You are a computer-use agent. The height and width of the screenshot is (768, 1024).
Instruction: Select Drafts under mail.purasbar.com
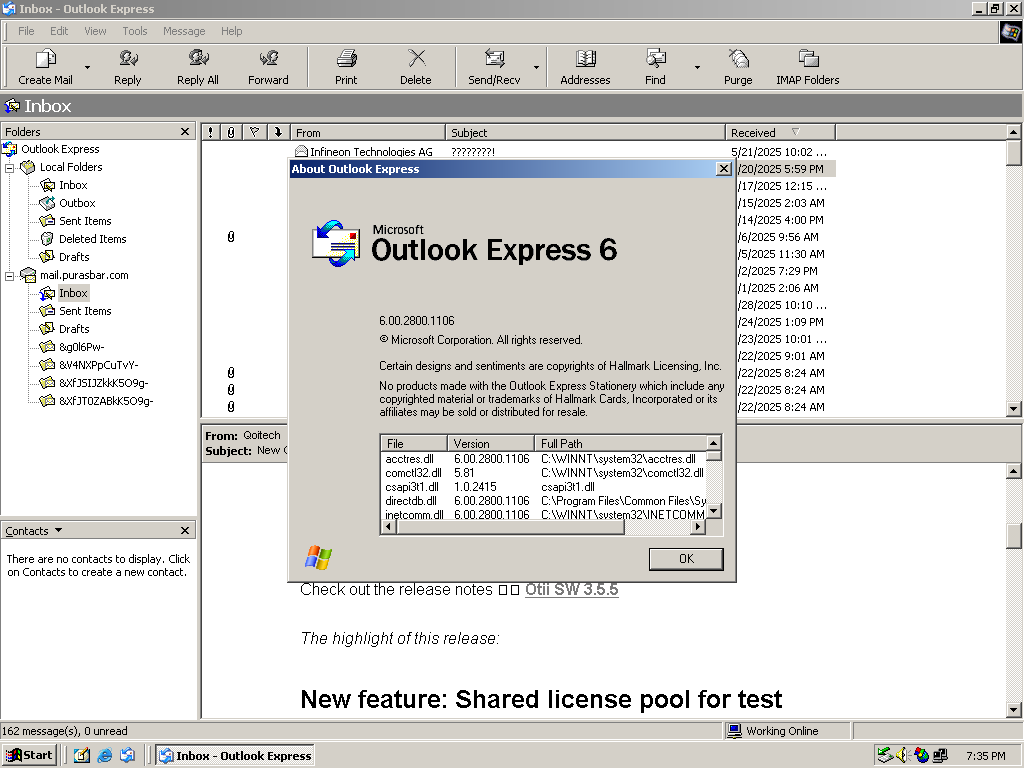pyautogui.click(x=74, y=329)
